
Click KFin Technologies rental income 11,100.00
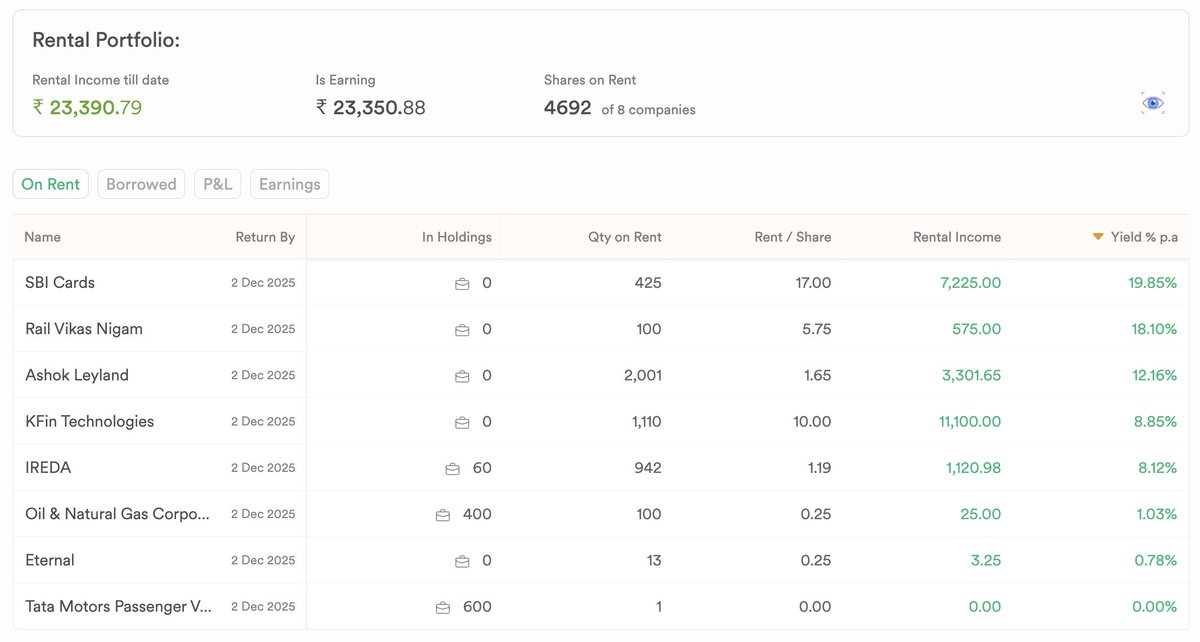click(x=970, y=421)
